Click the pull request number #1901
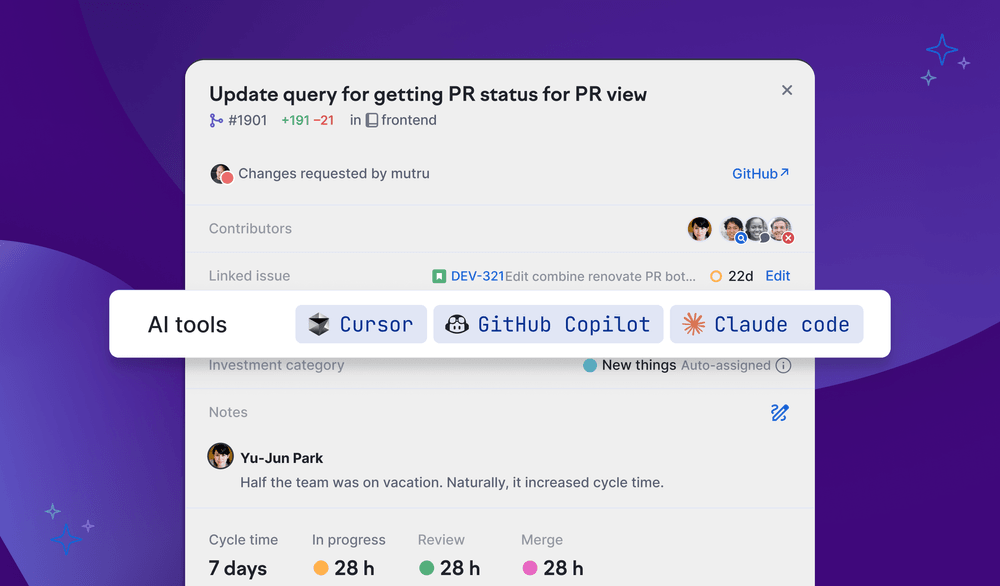 click(247, 120)
